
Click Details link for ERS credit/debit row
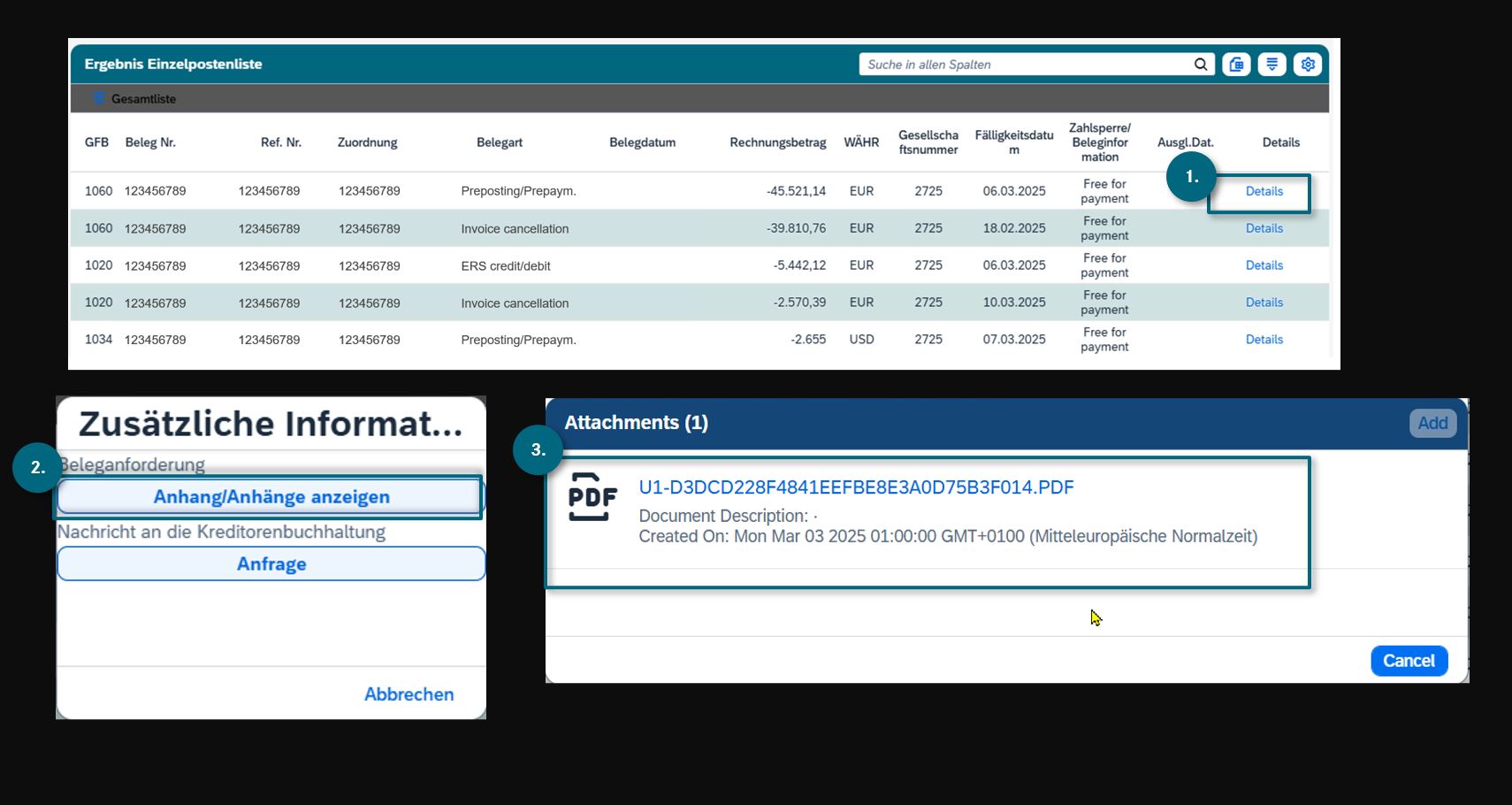[1264, 265]
